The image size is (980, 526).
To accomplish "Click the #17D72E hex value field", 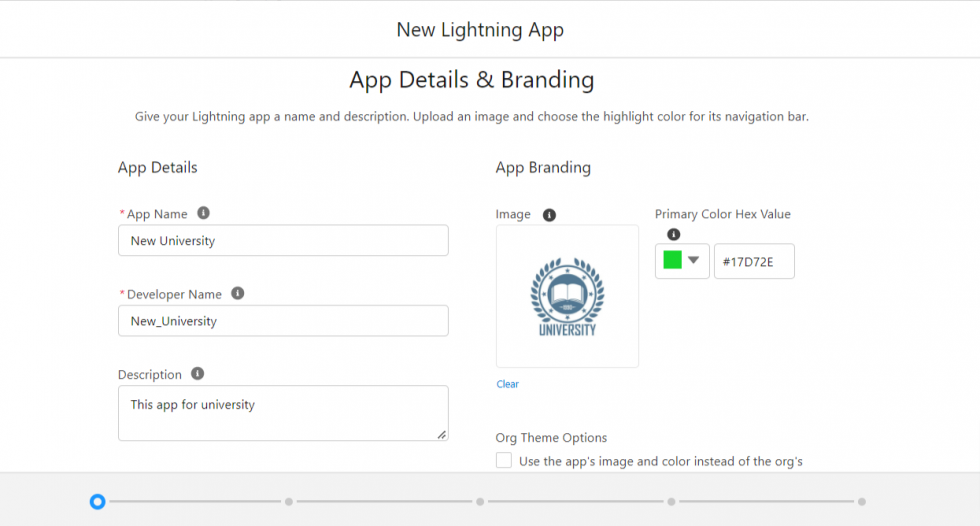I will coord(754,262).
